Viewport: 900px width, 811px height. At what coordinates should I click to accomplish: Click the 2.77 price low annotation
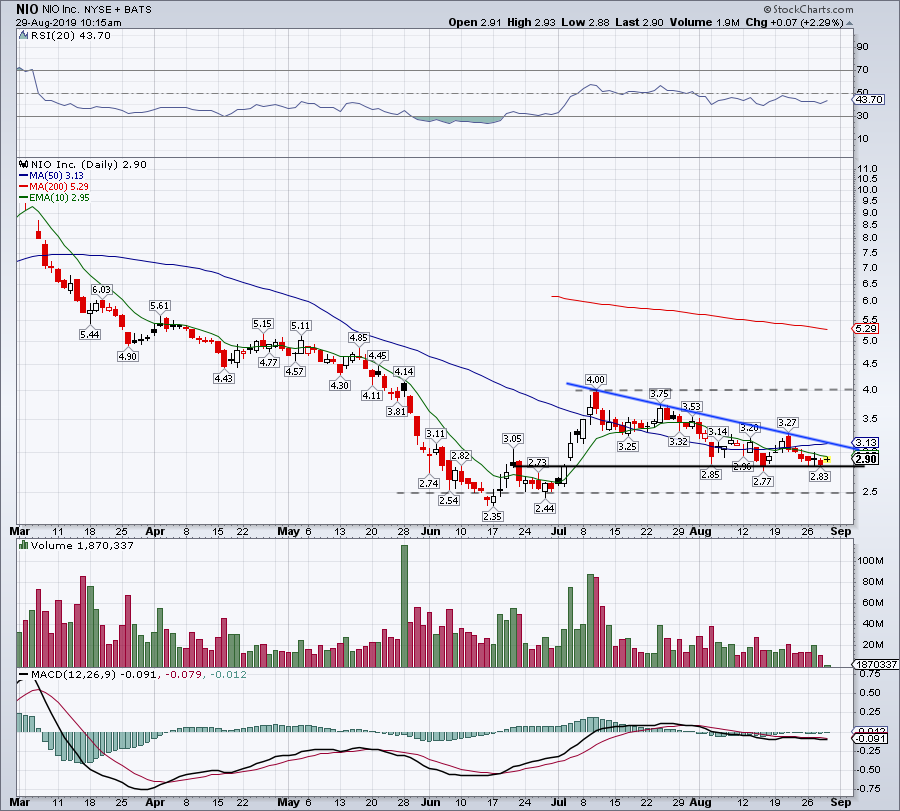[x=762, y=482]
